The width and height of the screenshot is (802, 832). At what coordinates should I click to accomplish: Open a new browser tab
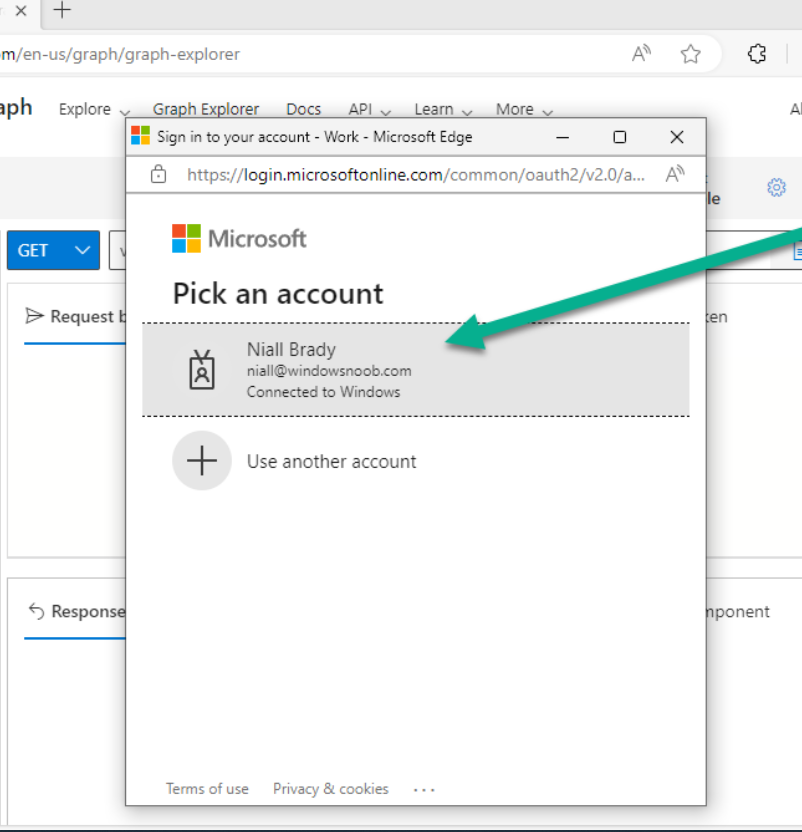pos(62,10)
